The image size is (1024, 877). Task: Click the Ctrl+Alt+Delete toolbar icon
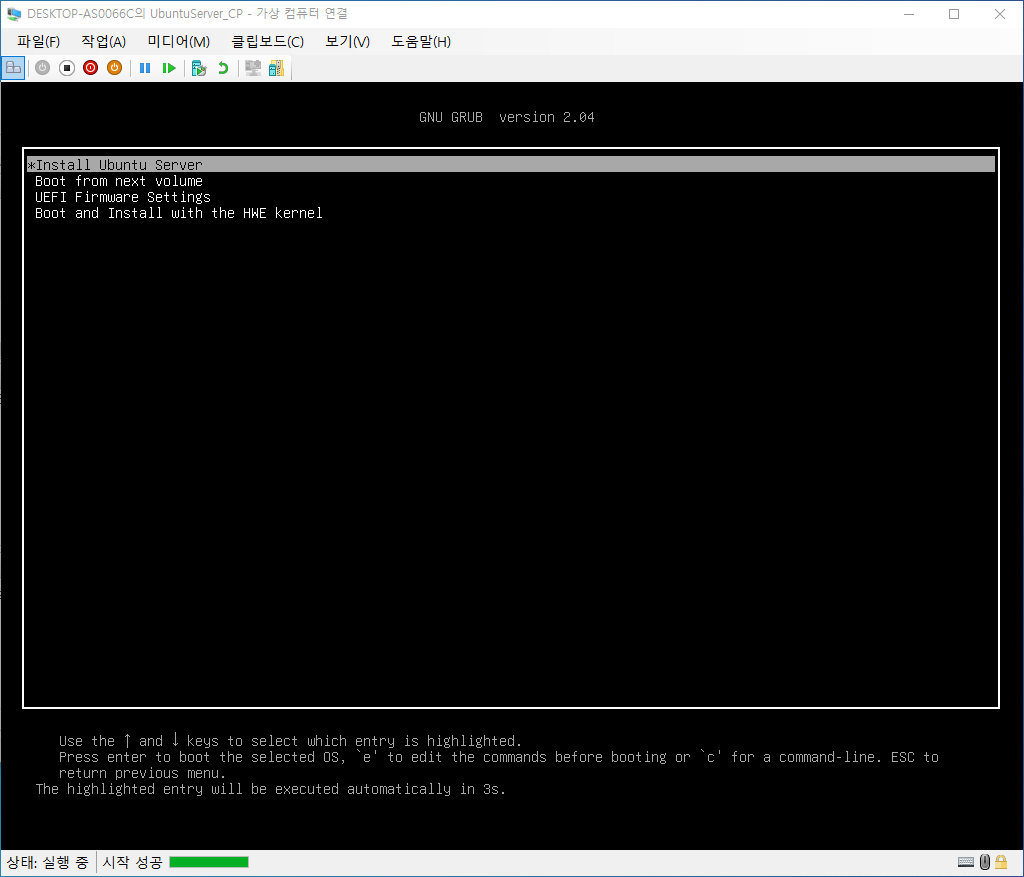pyautogui.click(x=13, y=68)
